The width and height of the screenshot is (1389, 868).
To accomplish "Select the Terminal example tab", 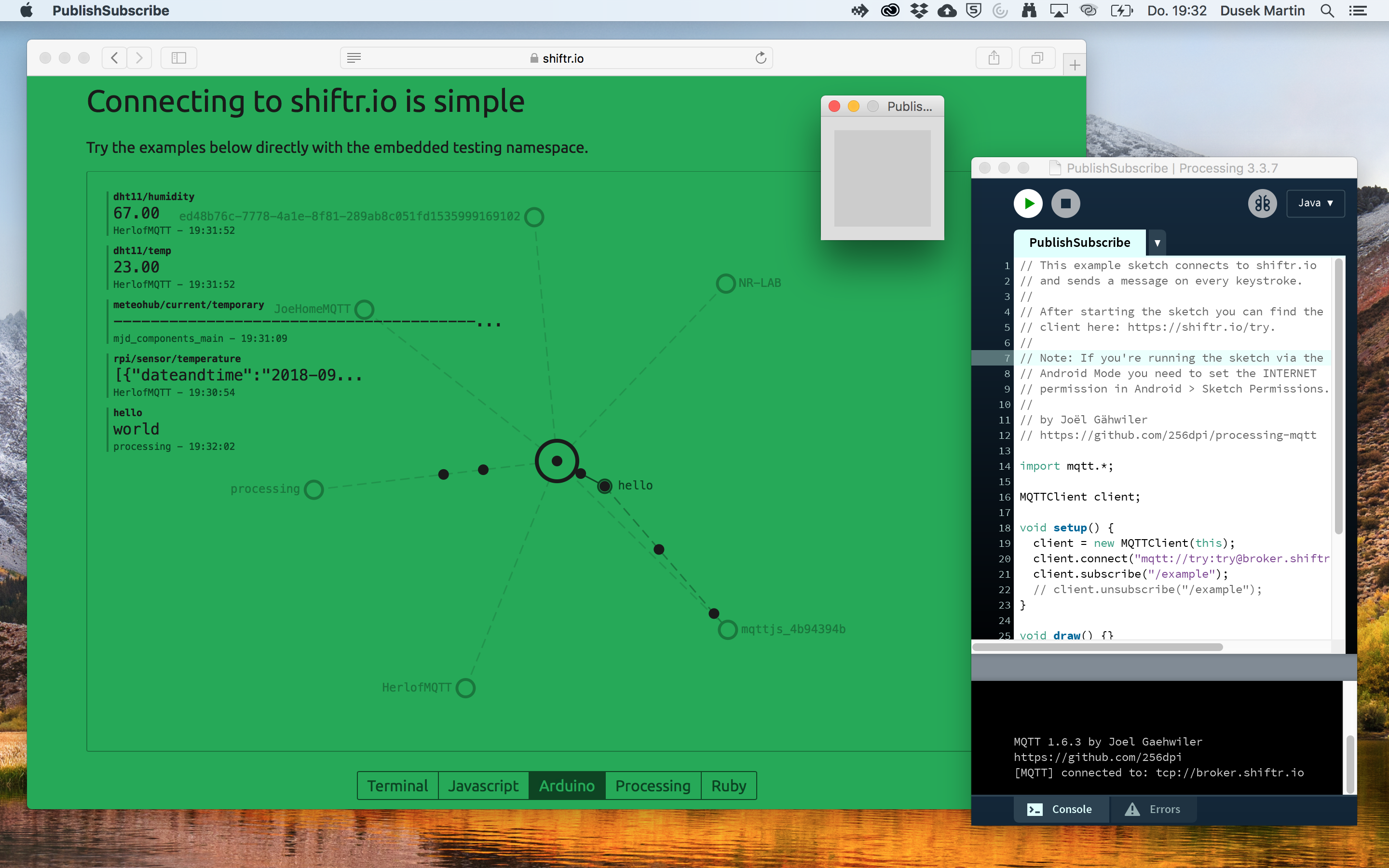I will 398,786.
